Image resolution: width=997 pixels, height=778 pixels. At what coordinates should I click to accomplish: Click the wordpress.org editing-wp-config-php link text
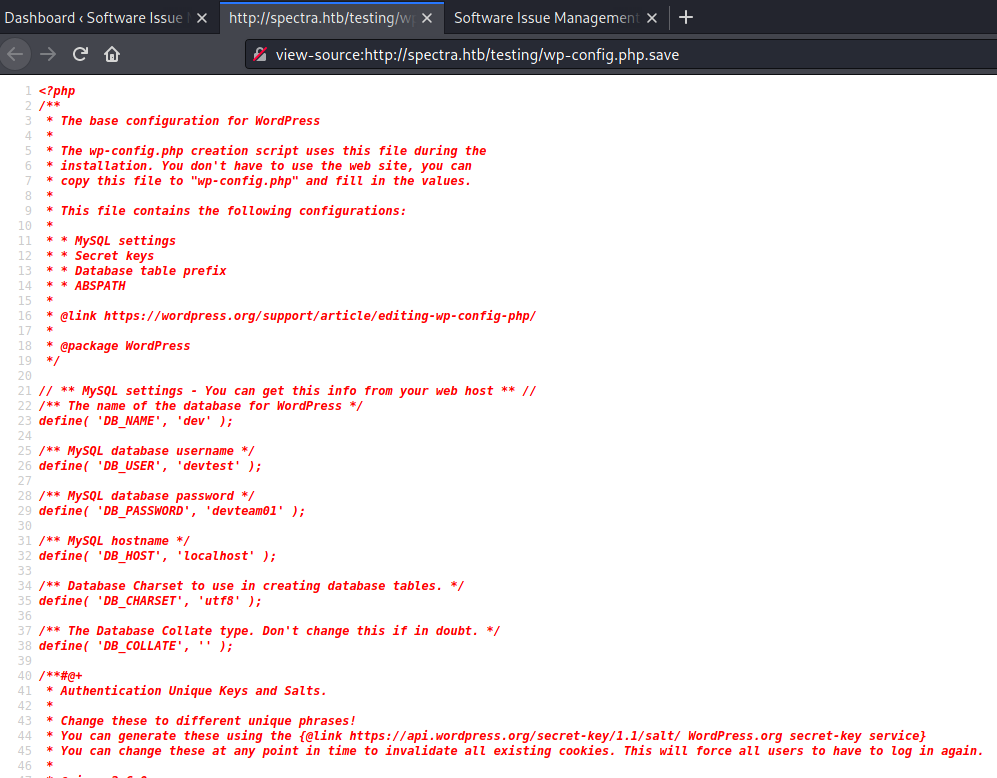point(320,316)
